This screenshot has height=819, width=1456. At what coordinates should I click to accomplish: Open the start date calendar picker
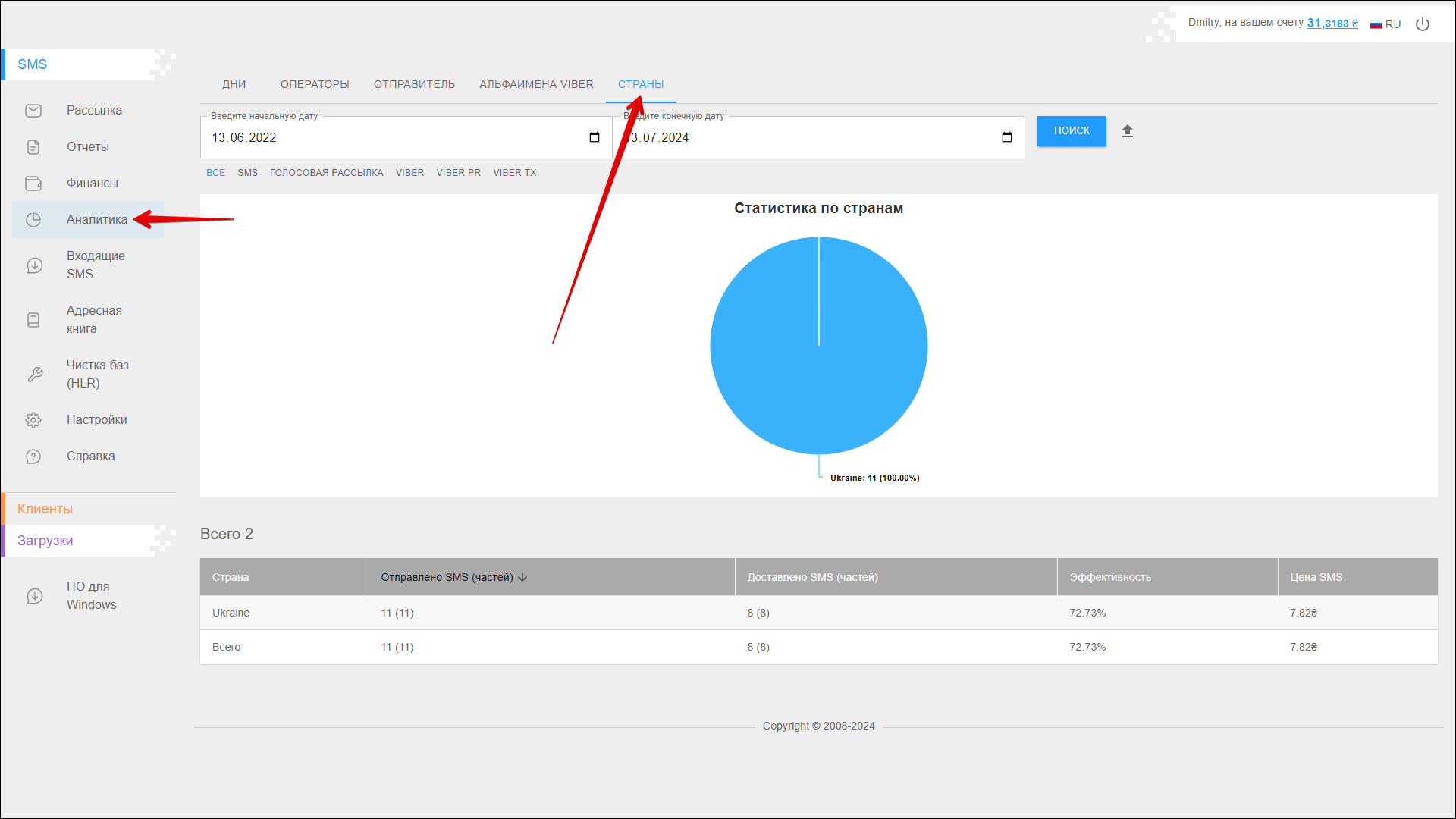595,137
